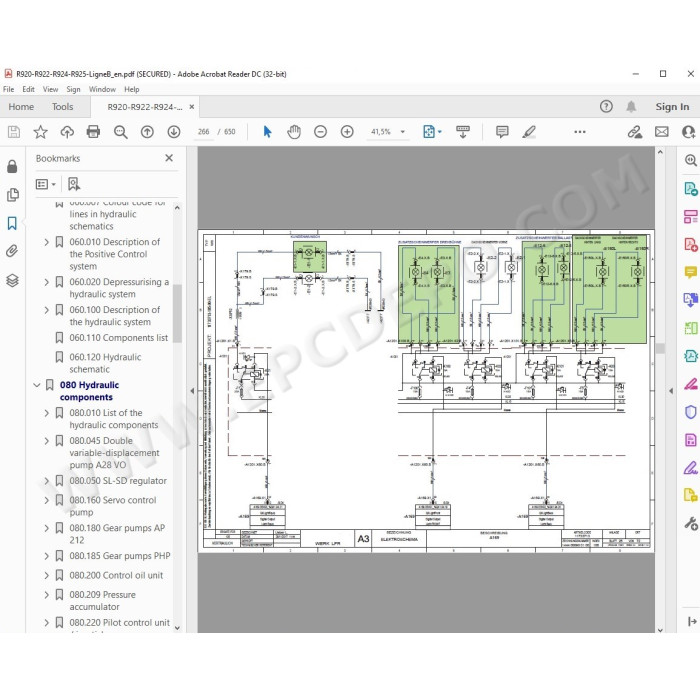Open attachments paperclip panel
Image resolution: width=700 pixels, height=700 pixels.
(x=12, y=251)
